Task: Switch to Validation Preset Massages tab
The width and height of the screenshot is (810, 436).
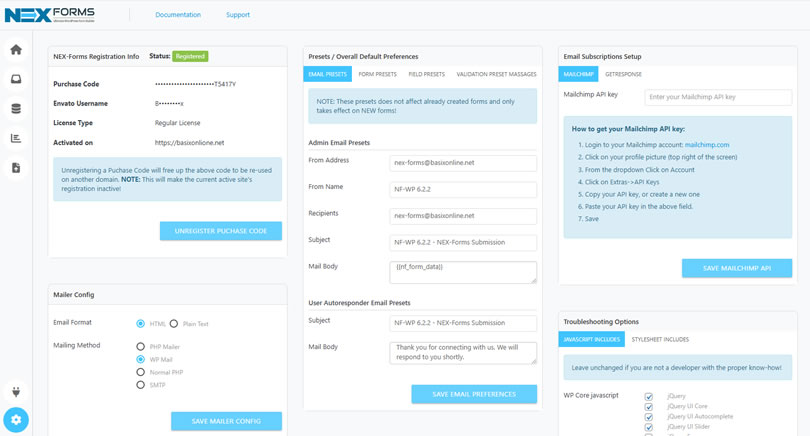Action: pyautogui.click(x=496, y=74)
